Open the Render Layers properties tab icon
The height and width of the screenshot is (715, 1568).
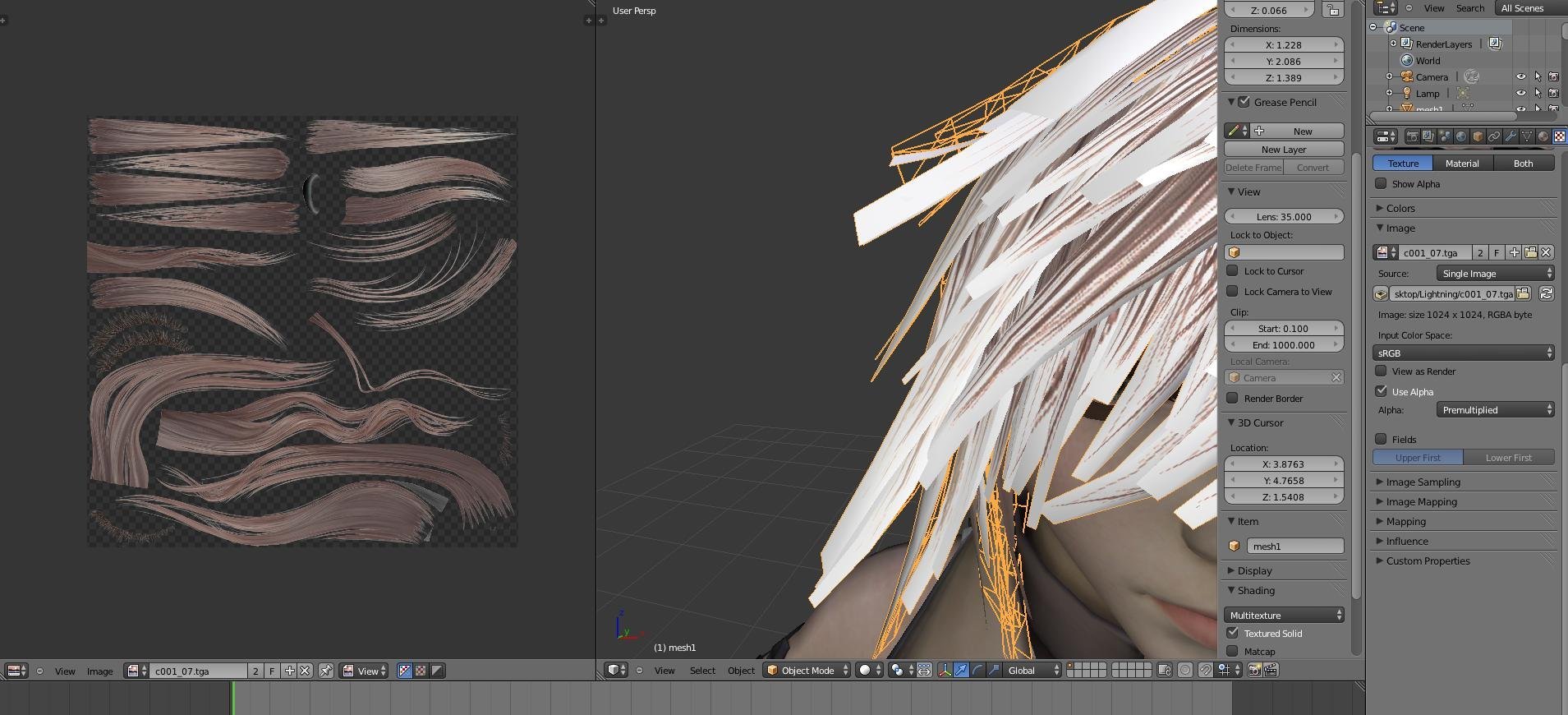point(1428,136)
